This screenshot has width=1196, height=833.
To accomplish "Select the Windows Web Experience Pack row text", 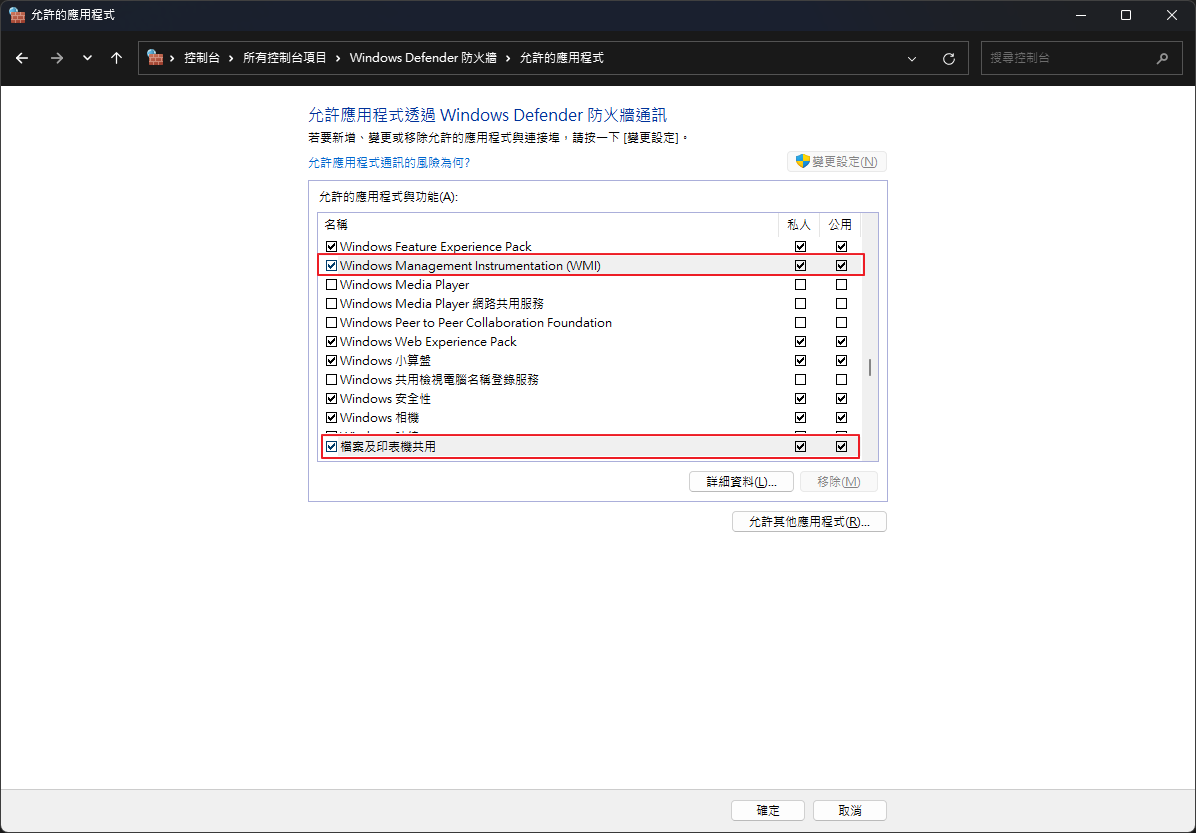I will (x=428, y=342).
